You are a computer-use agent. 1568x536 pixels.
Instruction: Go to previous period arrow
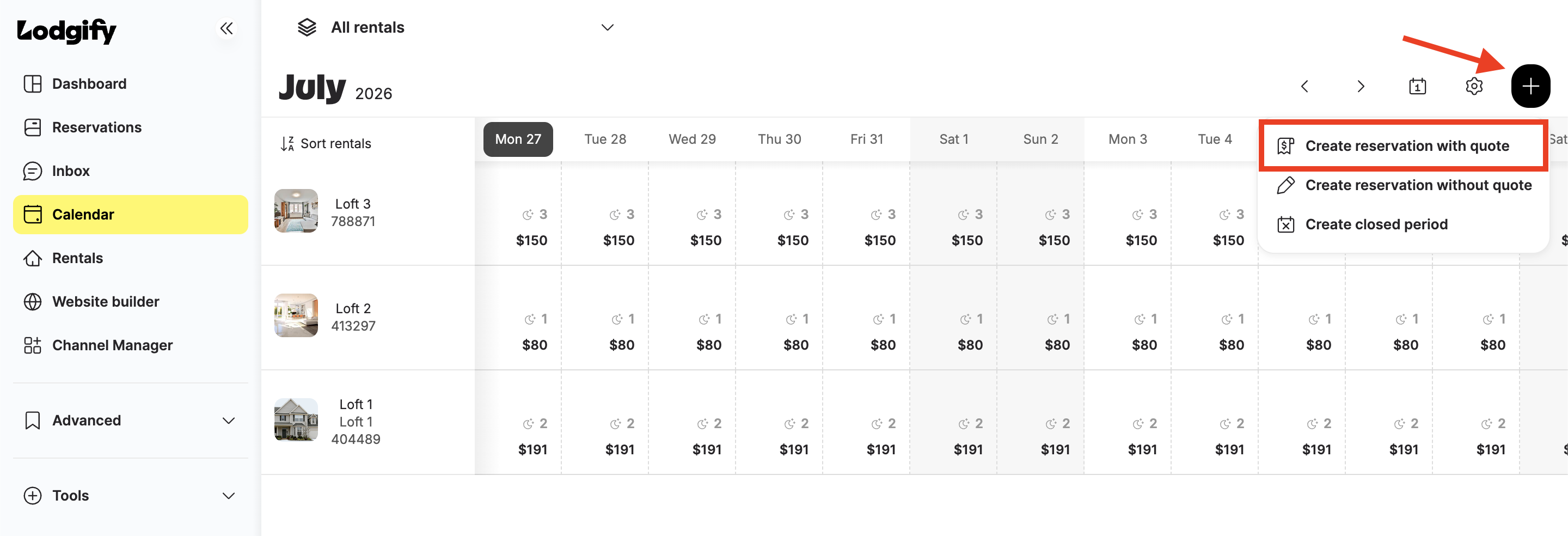point(1304,87)
